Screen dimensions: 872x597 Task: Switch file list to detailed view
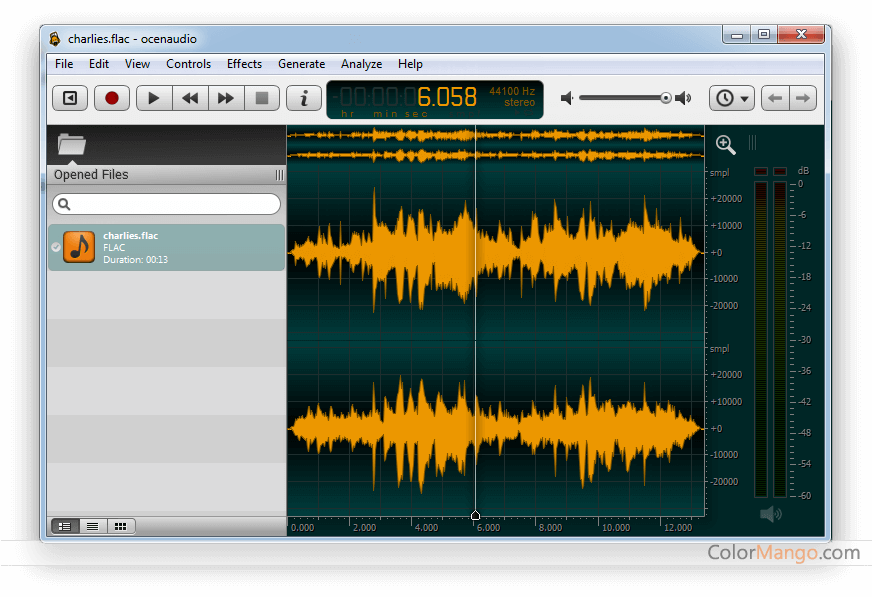(x=65, y=526)
